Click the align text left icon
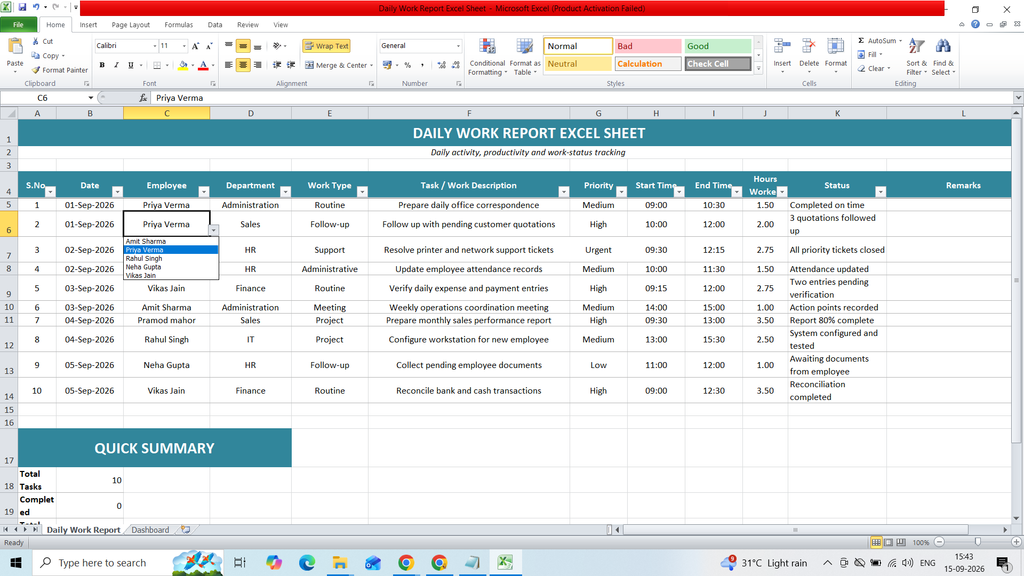Screen dimensions: 1024x576 point(229,65)
